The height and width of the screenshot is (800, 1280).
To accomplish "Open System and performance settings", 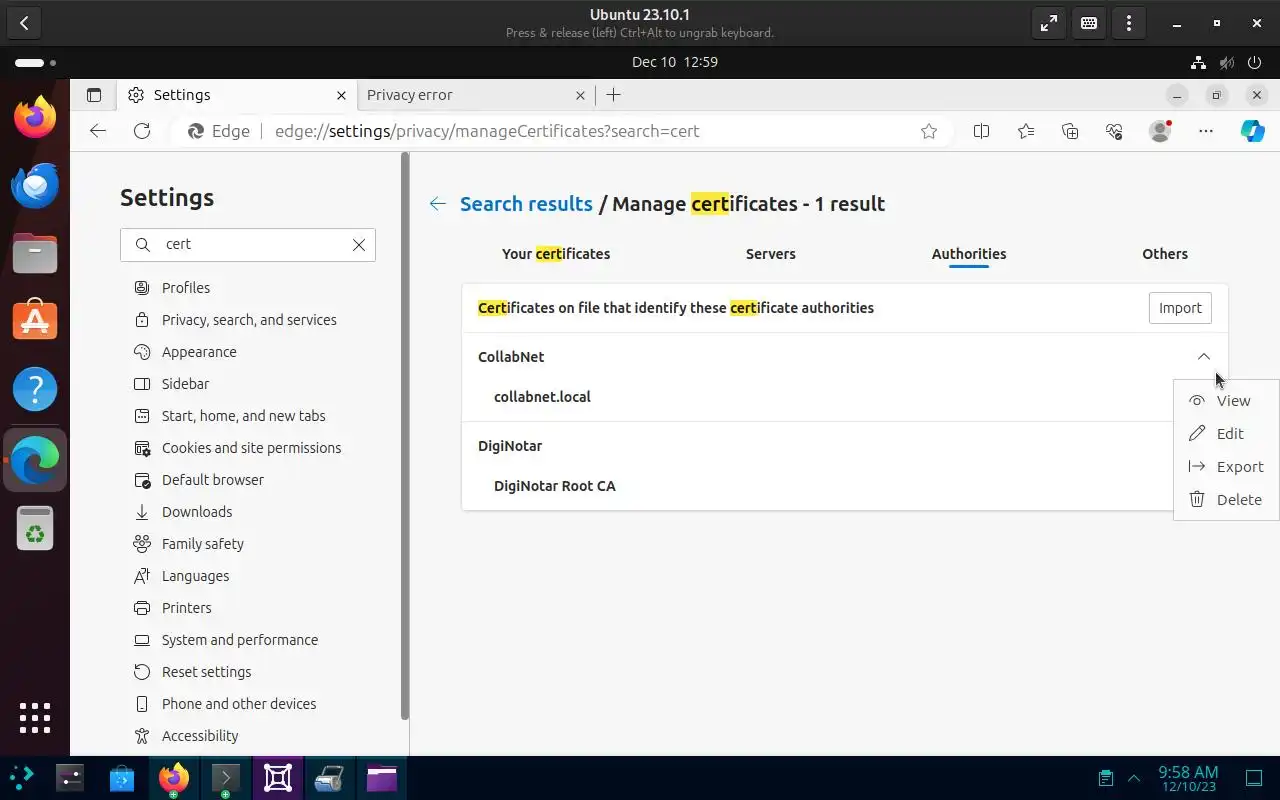I will click(x=240, y=640).
